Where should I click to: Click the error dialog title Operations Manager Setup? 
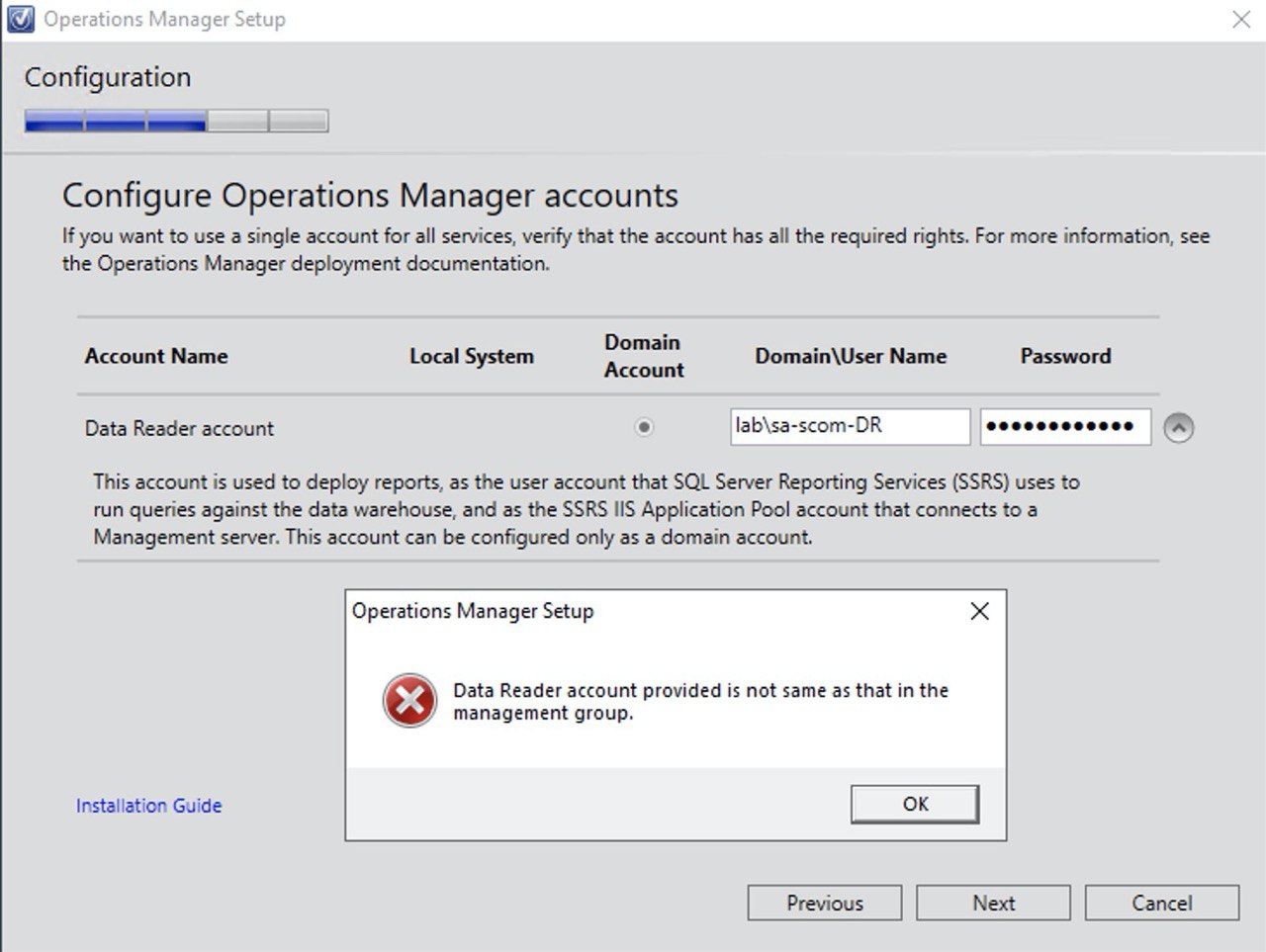(x=473, y=611)
